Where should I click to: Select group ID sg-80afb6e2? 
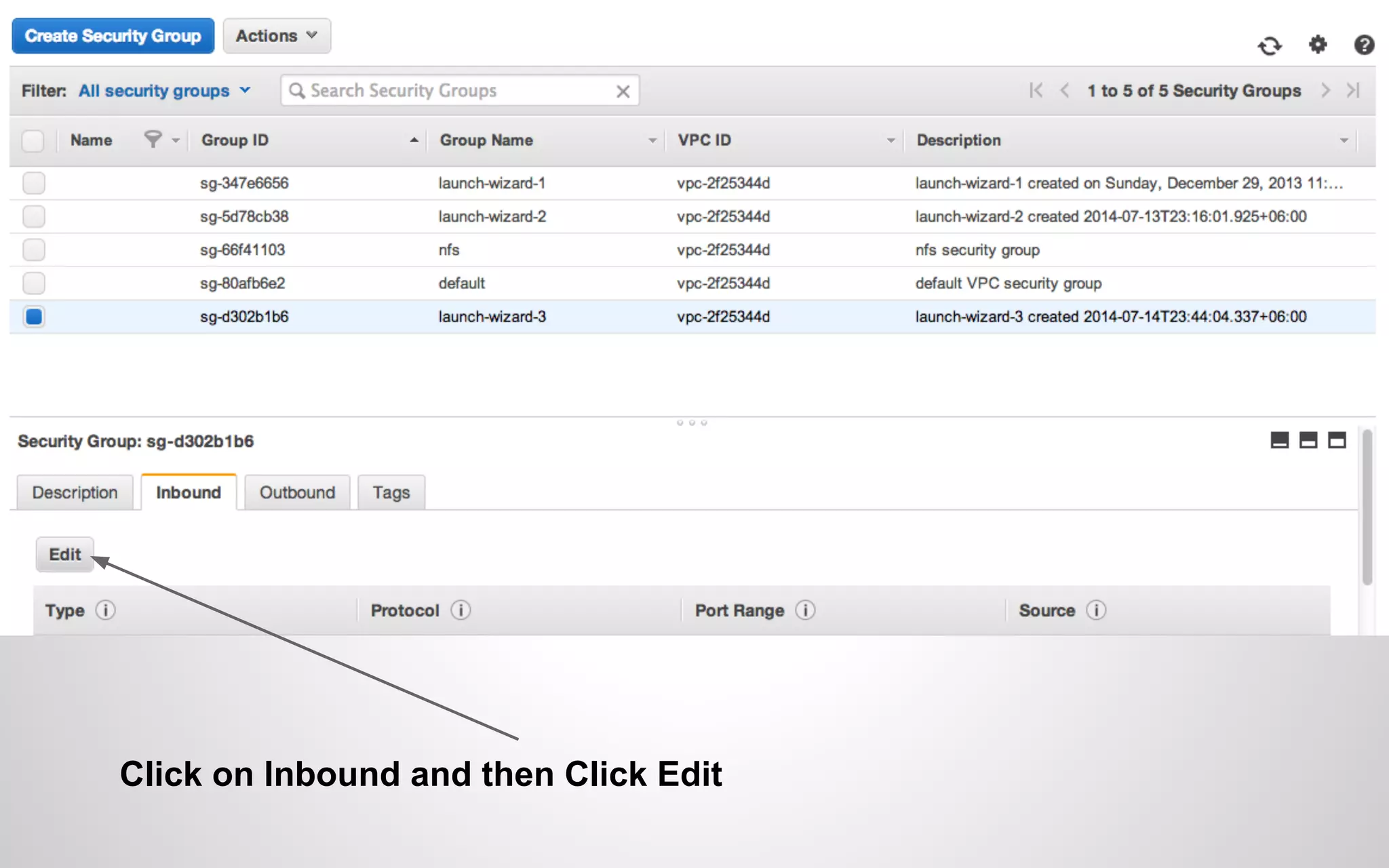(x=243, y=283)
